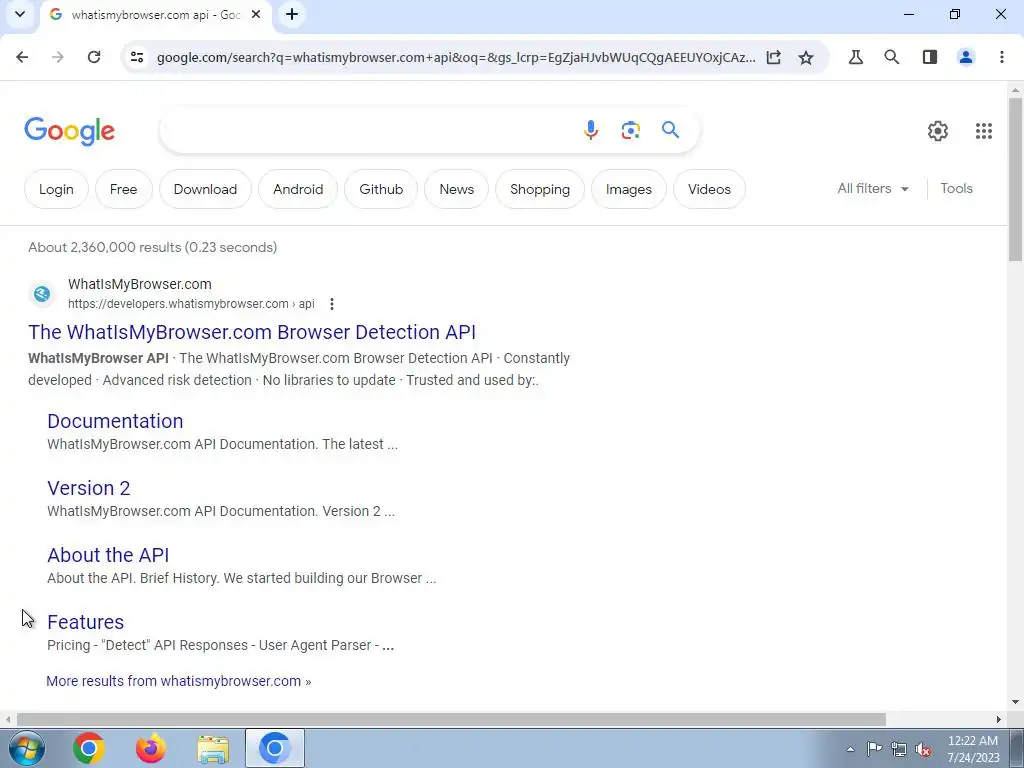Open Google quick settings gear
1024x768 pixels.
click(x=938, y=131)
